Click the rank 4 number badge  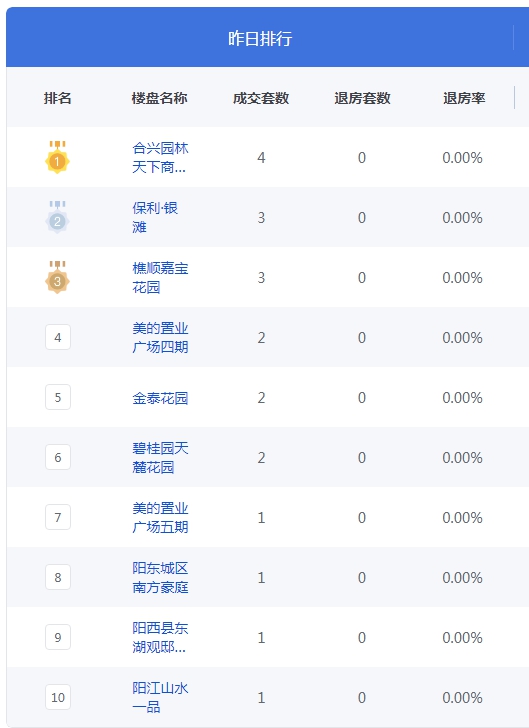click(x=58, y=337)
